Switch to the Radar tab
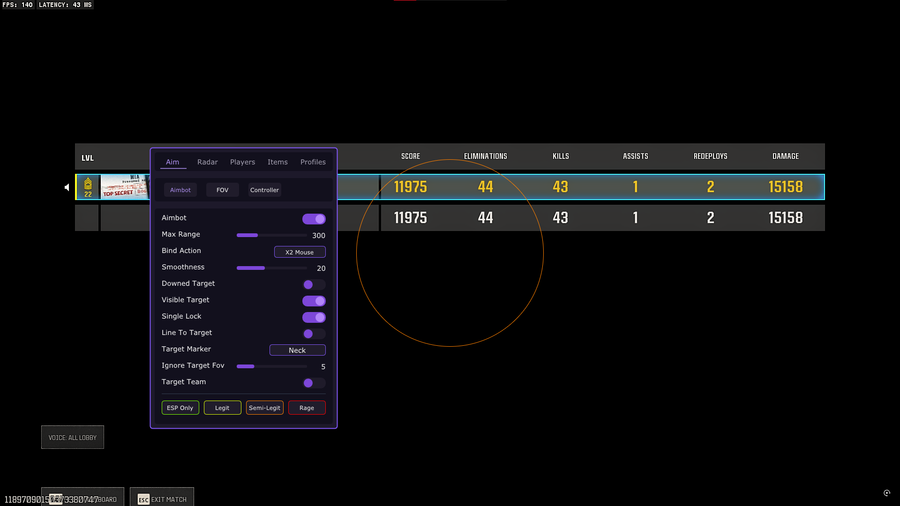The height and width of the screenshot is (506, 900). 207,162
